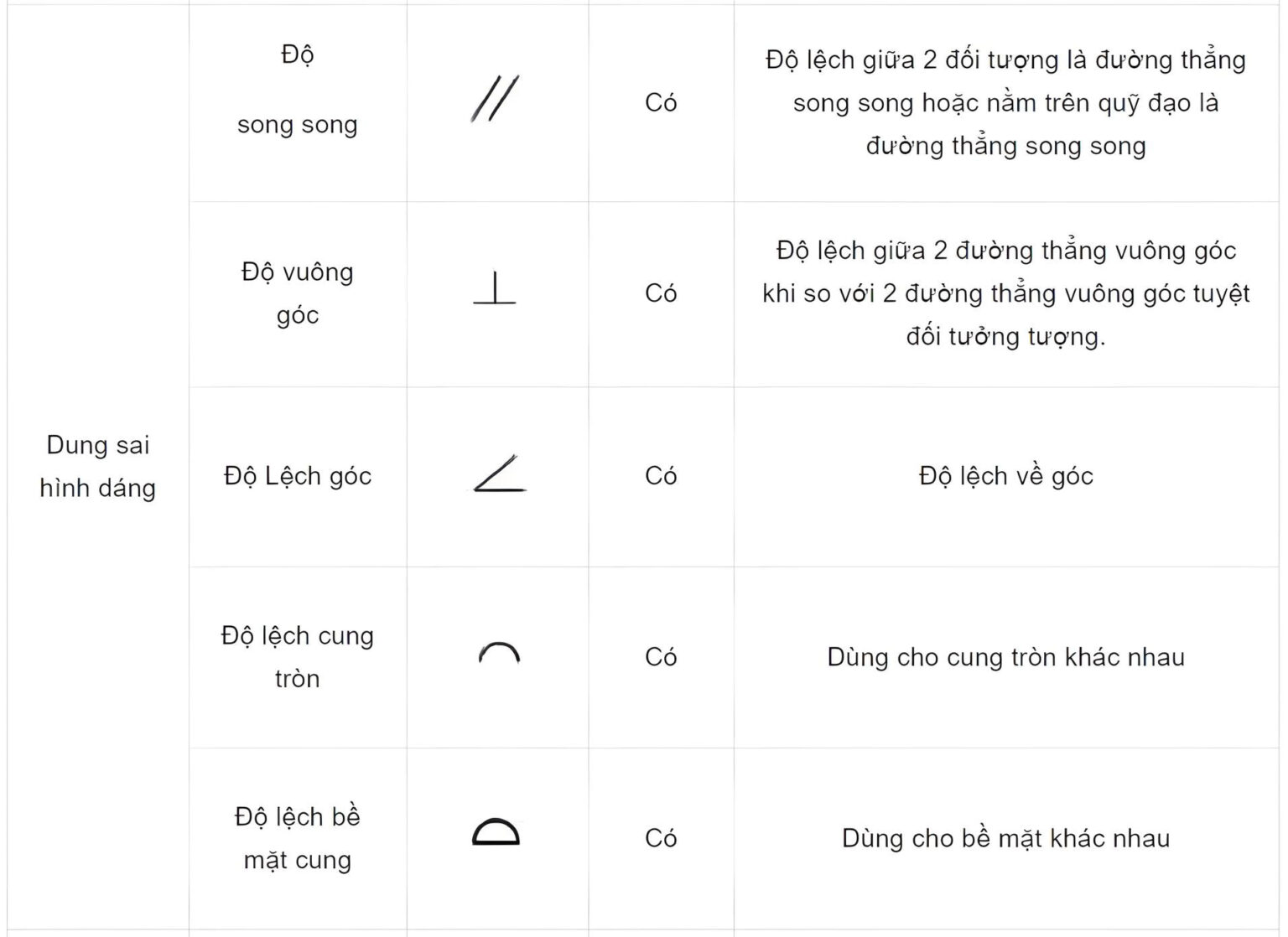
Task: Select the "Độ lệch cung tròn" label
Action: click(x=297, y=656)
